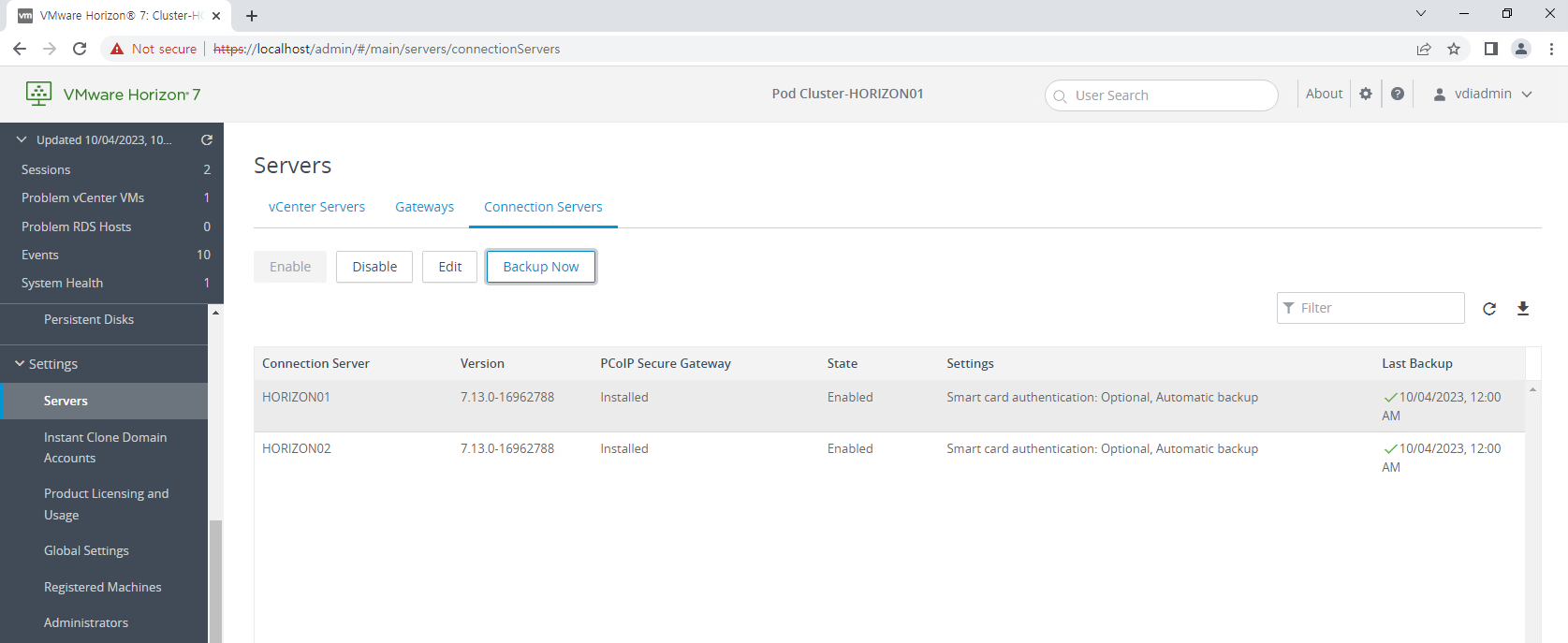This screenshot has height=643, width=1568.
Task: Click HORIZON02 Last Backup checkmark
Action: tap(1390, 449)
